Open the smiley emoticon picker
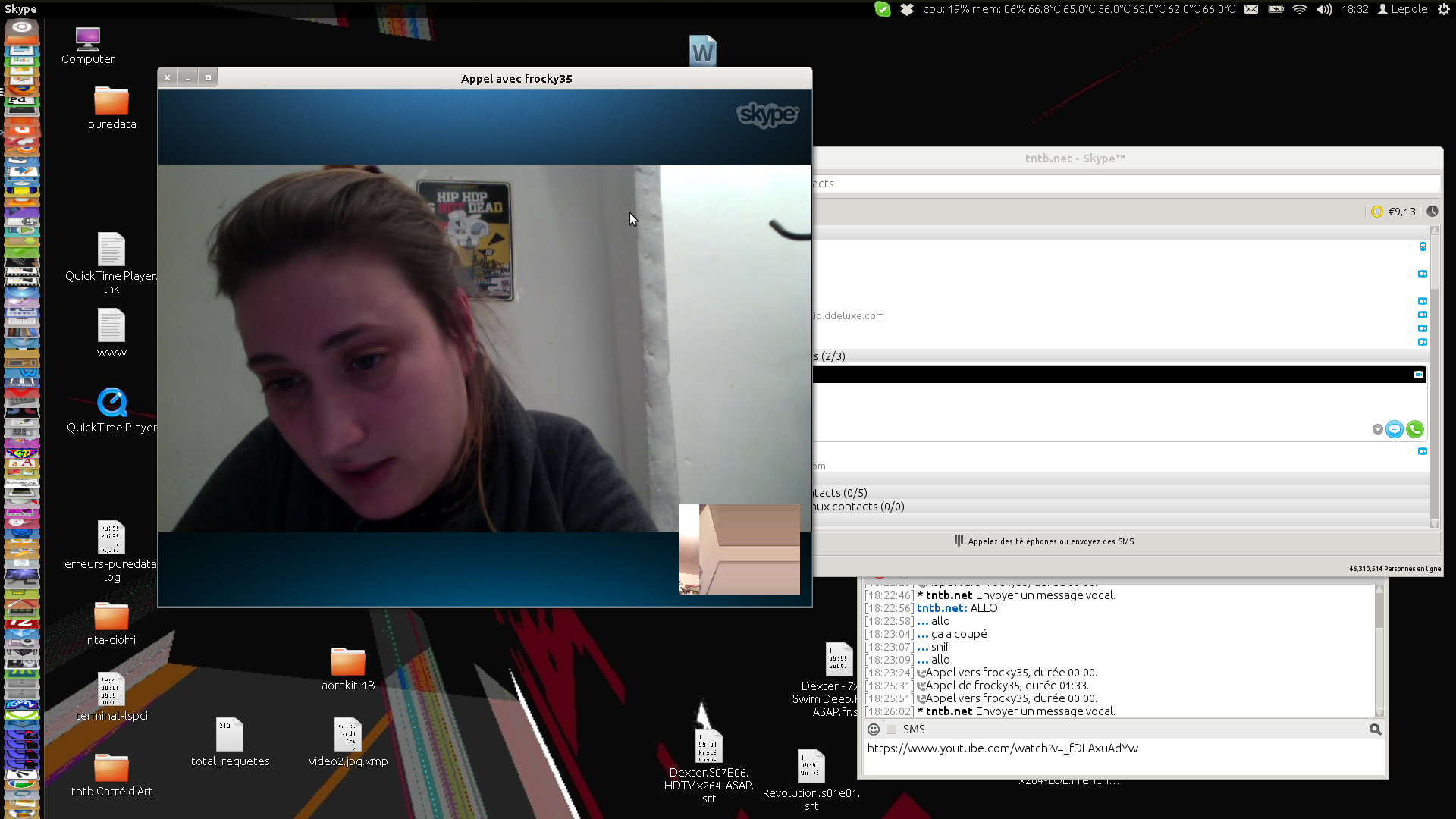Viewport: 1456px width, 819px height. coord(874,729)
